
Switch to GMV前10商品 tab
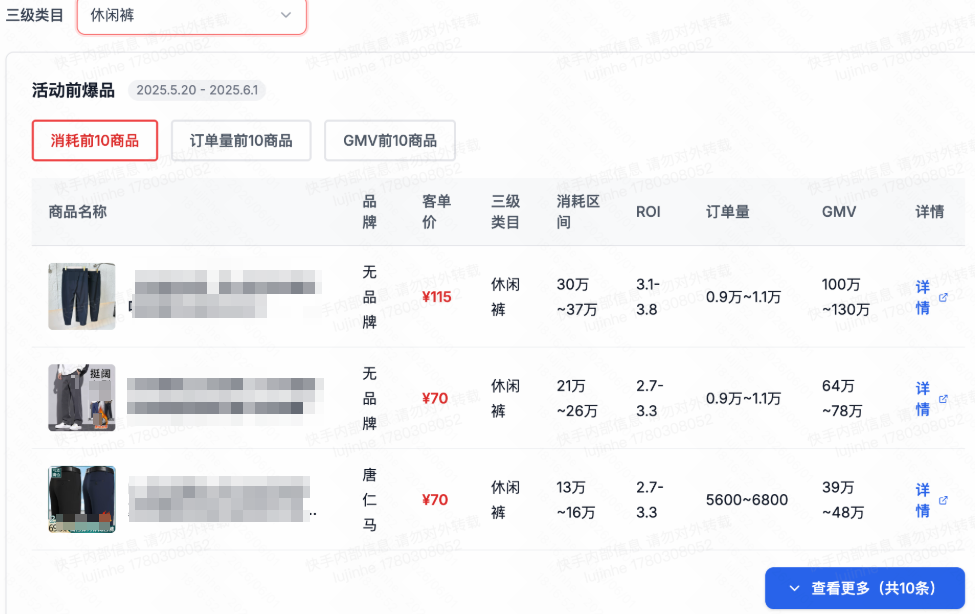390,141
